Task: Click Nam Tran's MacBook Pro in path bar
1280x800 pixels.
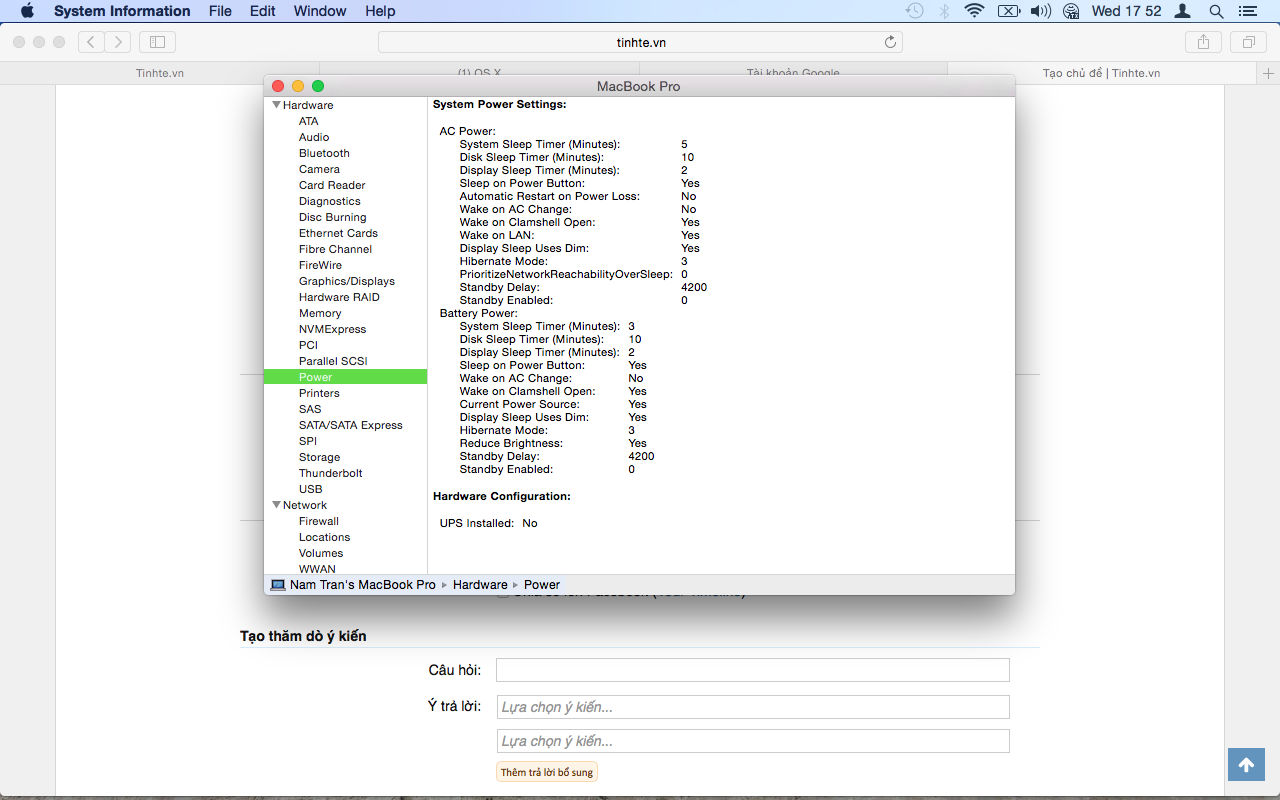Action: [362, 585]
